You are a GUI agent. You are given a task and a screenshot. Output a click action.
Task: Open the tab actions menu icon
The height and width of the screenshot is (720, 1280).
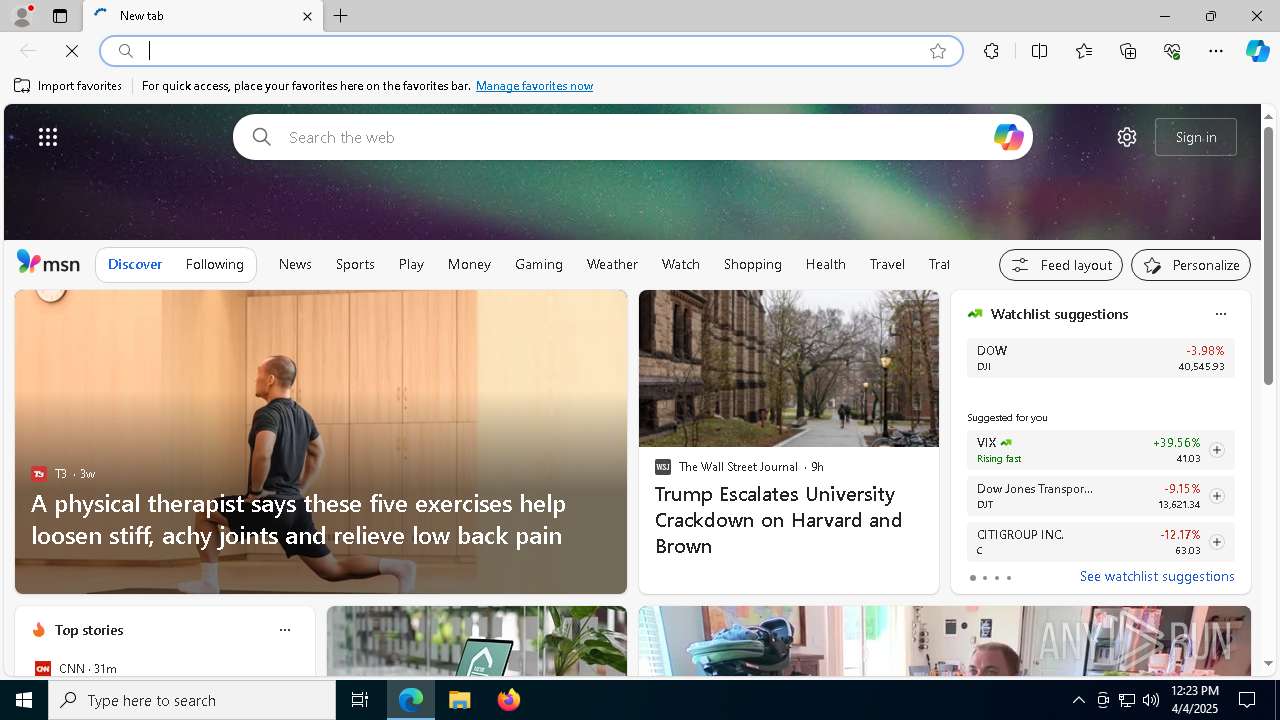(x=60, y=16)
